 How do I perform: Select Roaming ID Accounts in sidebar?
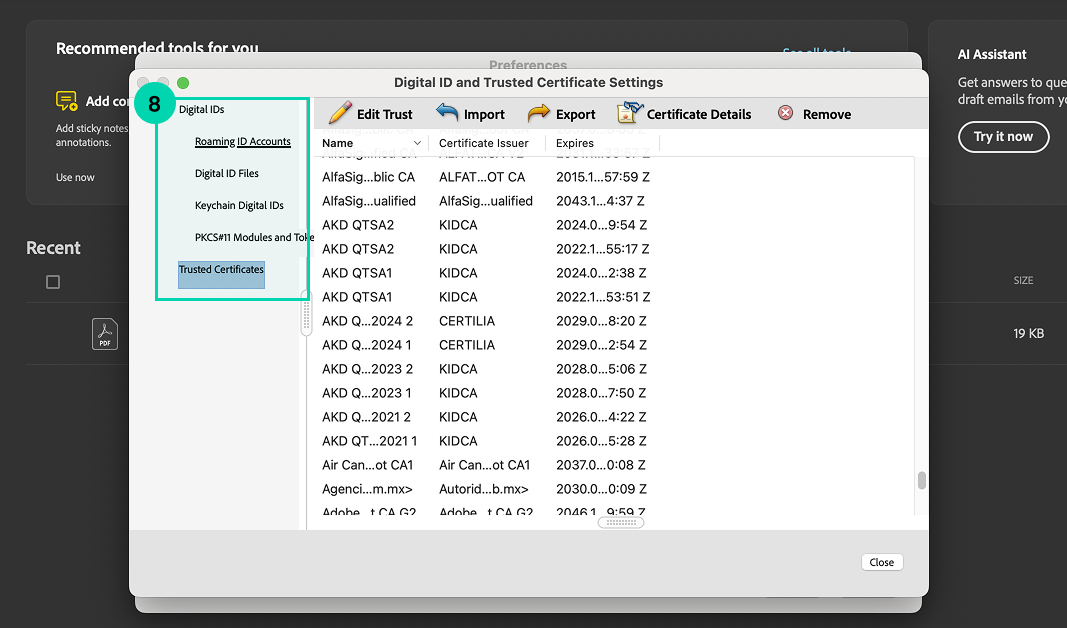coord(242,142)
